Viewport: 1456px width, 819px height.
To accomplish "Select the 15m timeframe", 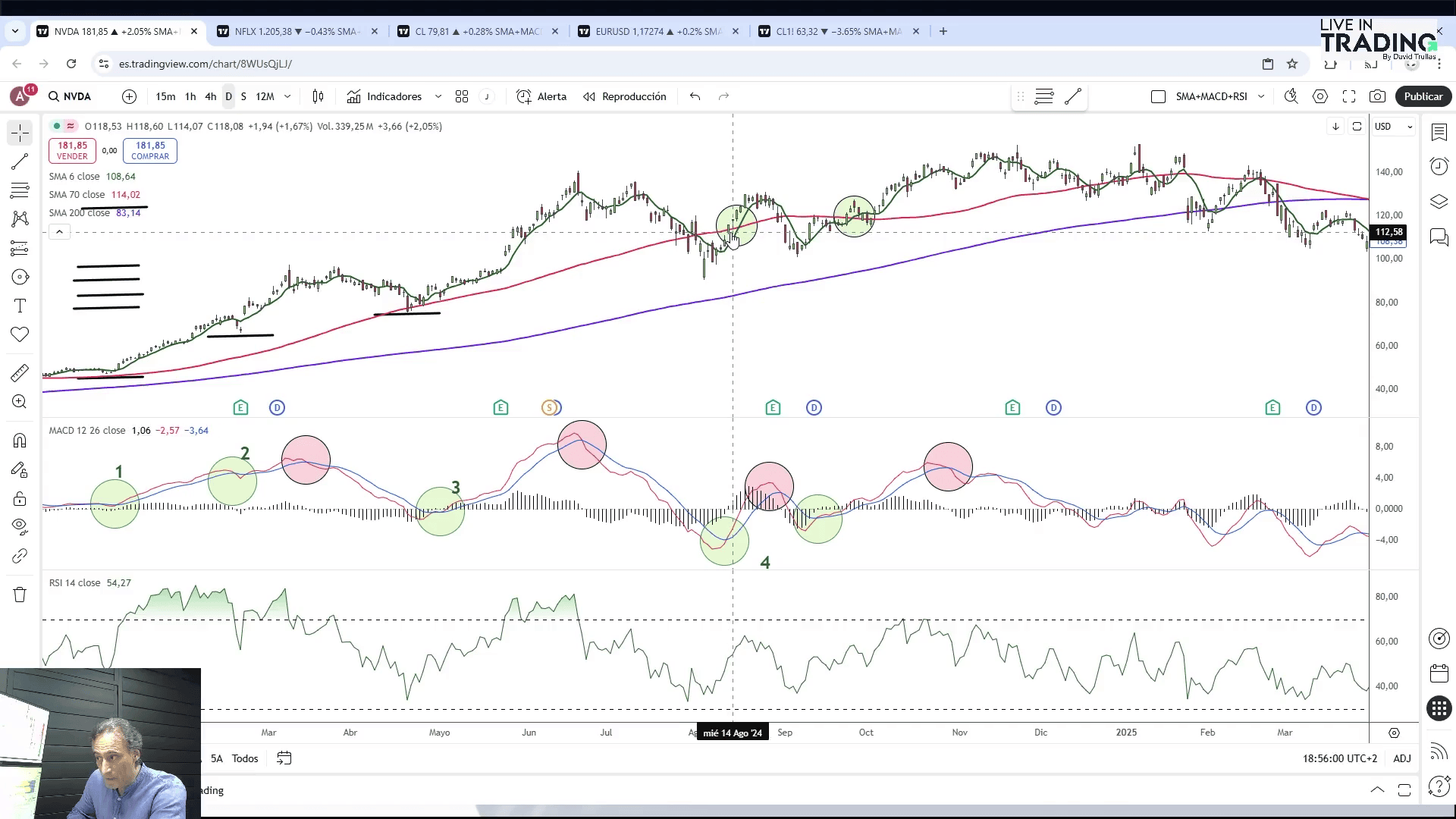I will pos(165,96).
